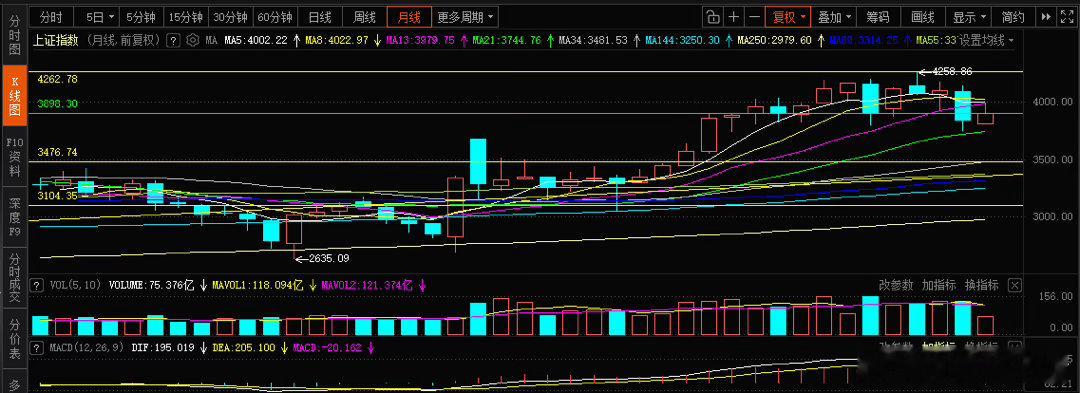Viewport: 1080px width, 393px height.
Task: Zoom out chart with the minus icon
Action: pos(754,17)
